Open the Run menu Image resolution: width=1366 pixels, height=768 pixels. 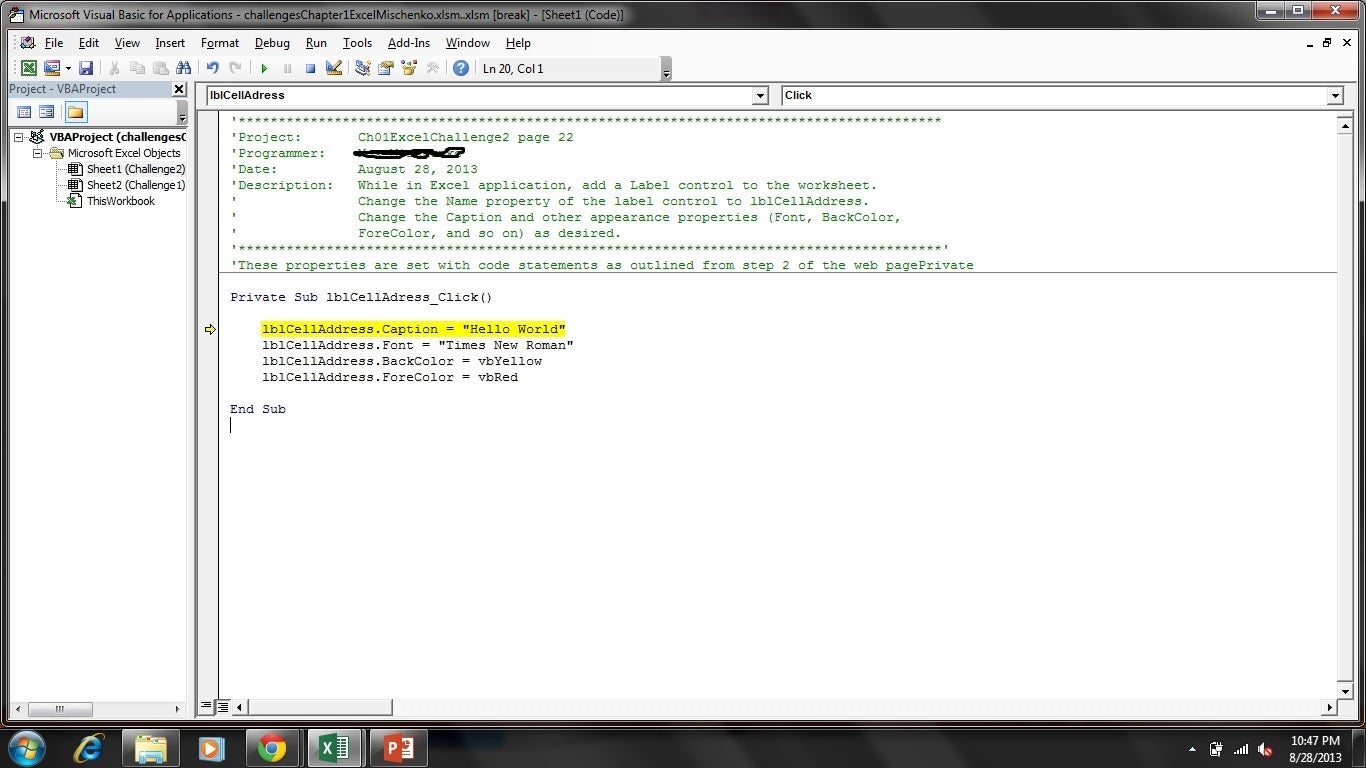[x=316, y=43]
